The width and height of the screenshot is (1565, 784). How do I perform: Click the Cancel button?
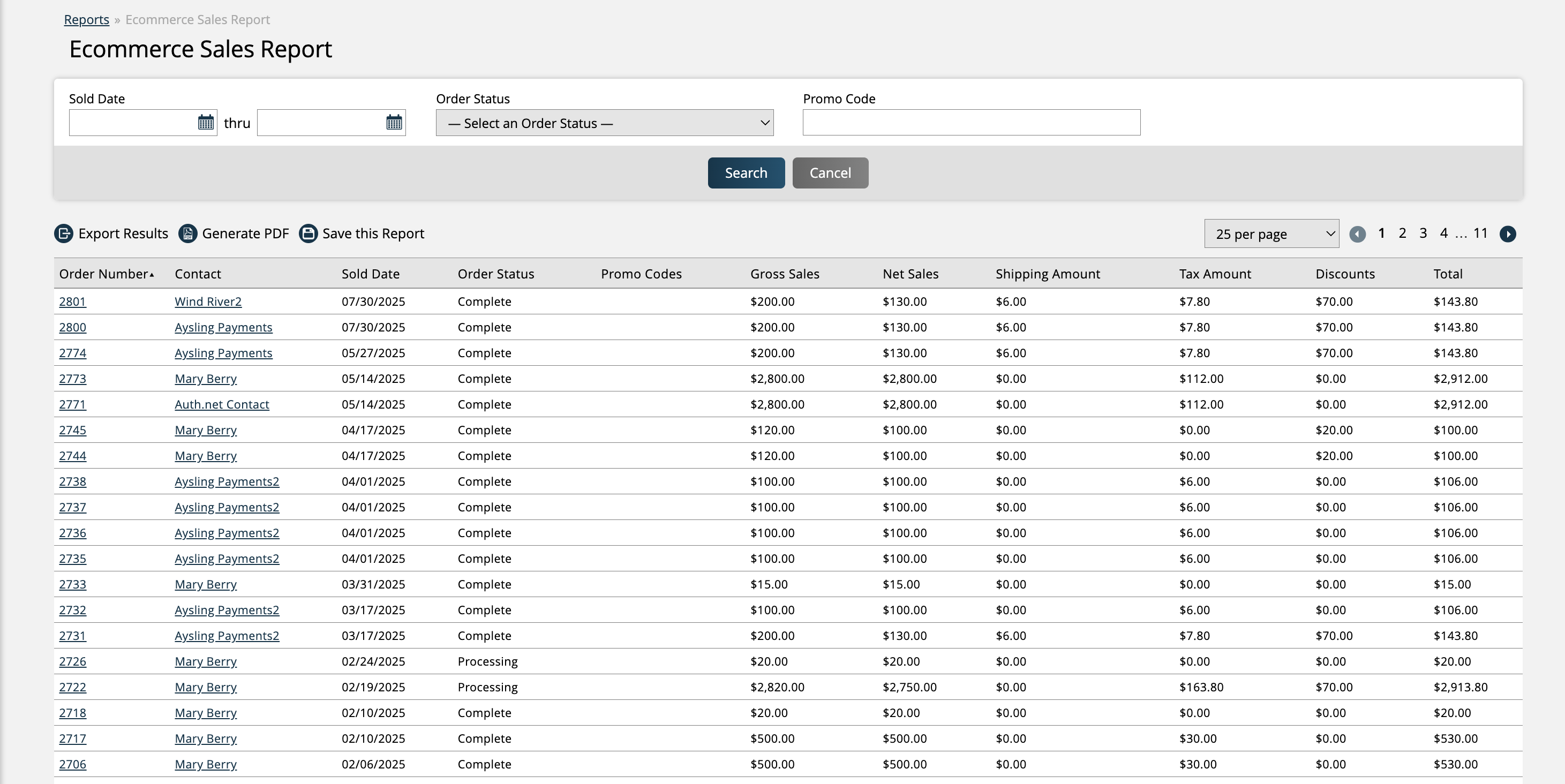click(830, 172)
